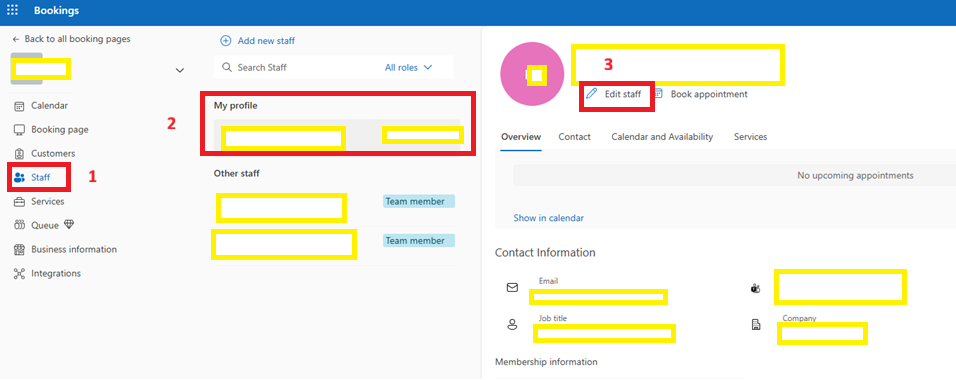This screenshot has width=956, height=380.
Task: Click the Email envelope icon
Action: (512, 287)
